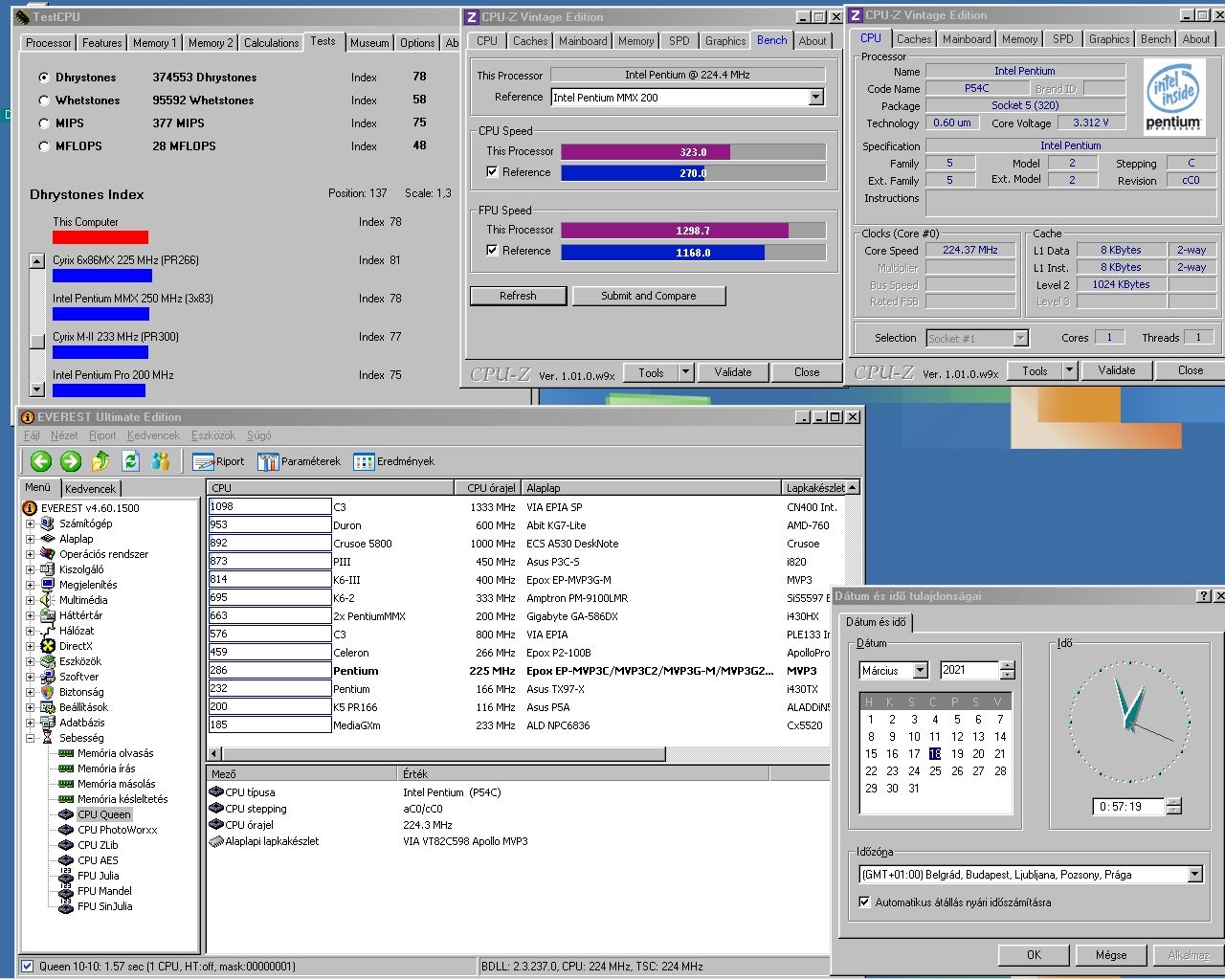Select the Biztonság shield icon in tree
Image resolution: width=1225 pixels, height=980 pixels.
pos(48,692)
